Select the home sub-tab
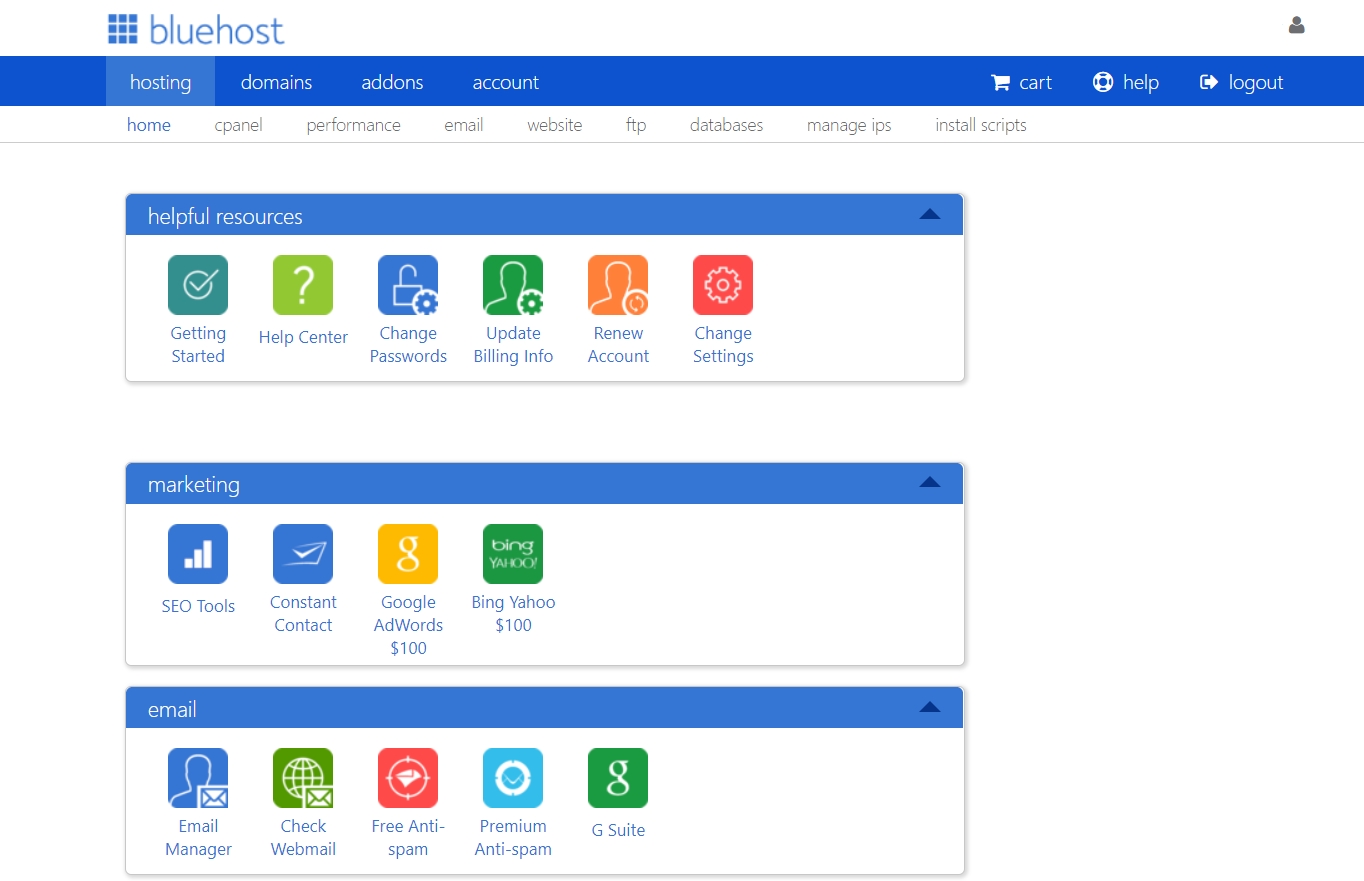 pyautogui.click(x=149, y=125)
